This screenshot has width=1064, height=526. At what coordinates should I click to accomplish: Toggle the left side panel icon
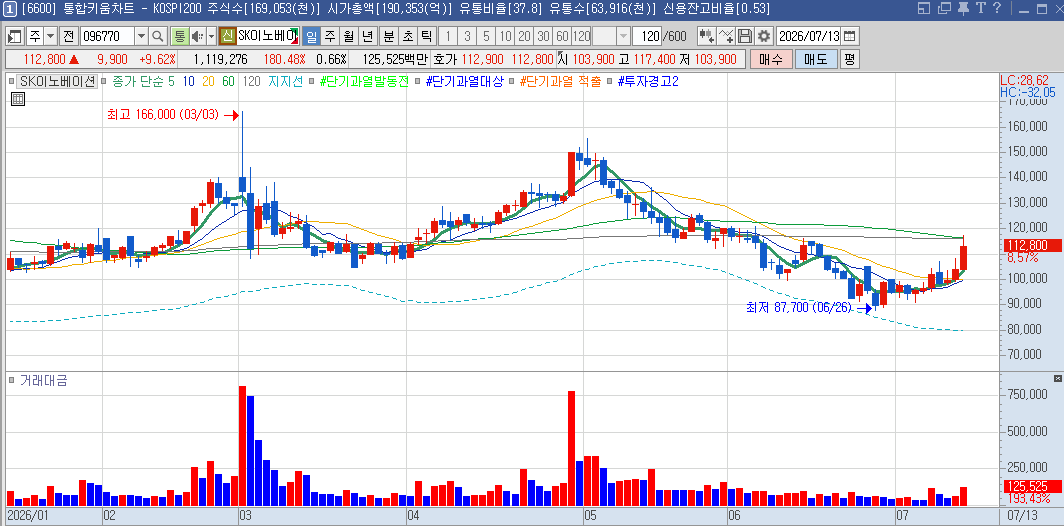[x=15, y=36]
